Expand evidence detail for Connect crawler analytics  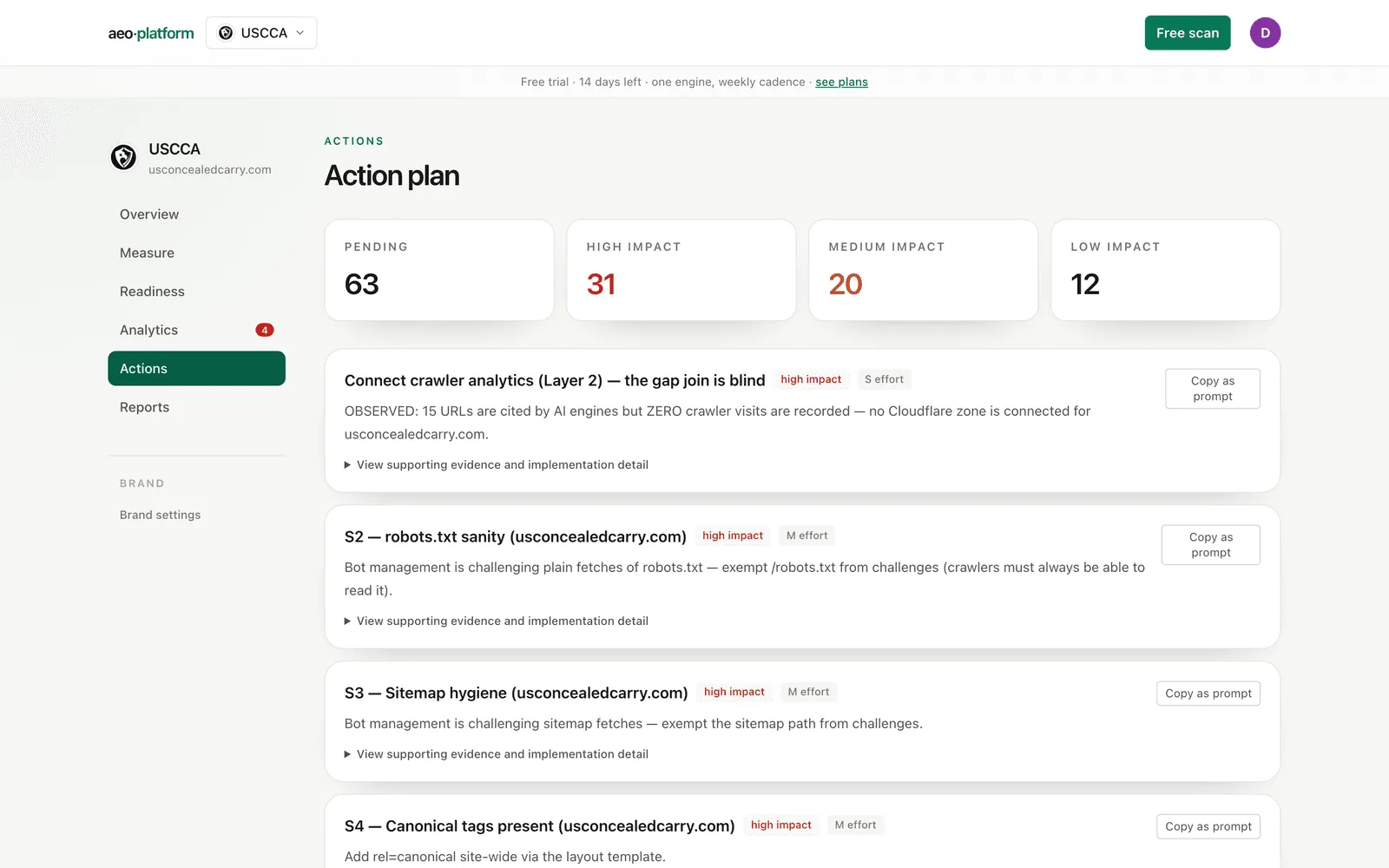[497, 465]
